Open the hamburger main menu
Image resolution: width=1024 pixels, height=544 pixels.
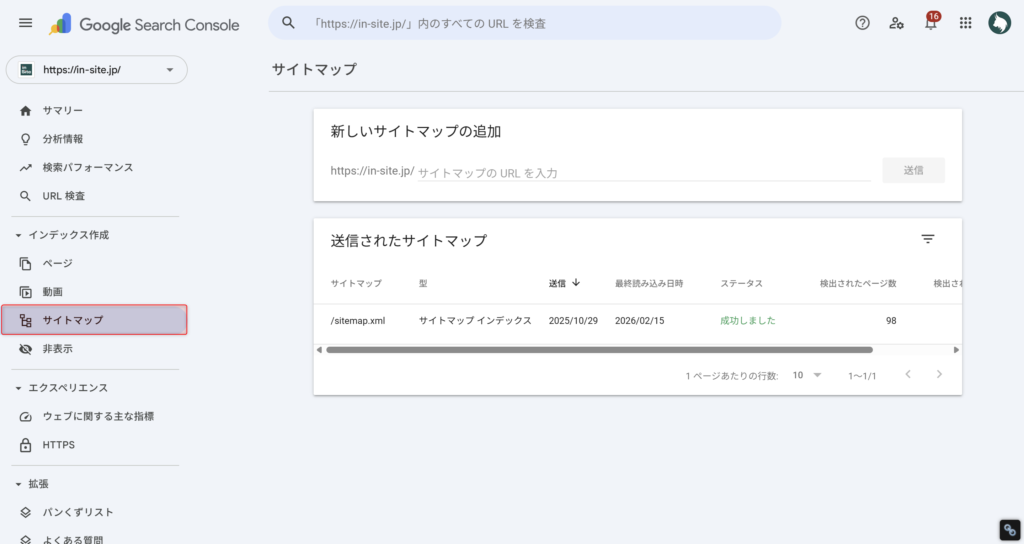click(x=25, y=24)
